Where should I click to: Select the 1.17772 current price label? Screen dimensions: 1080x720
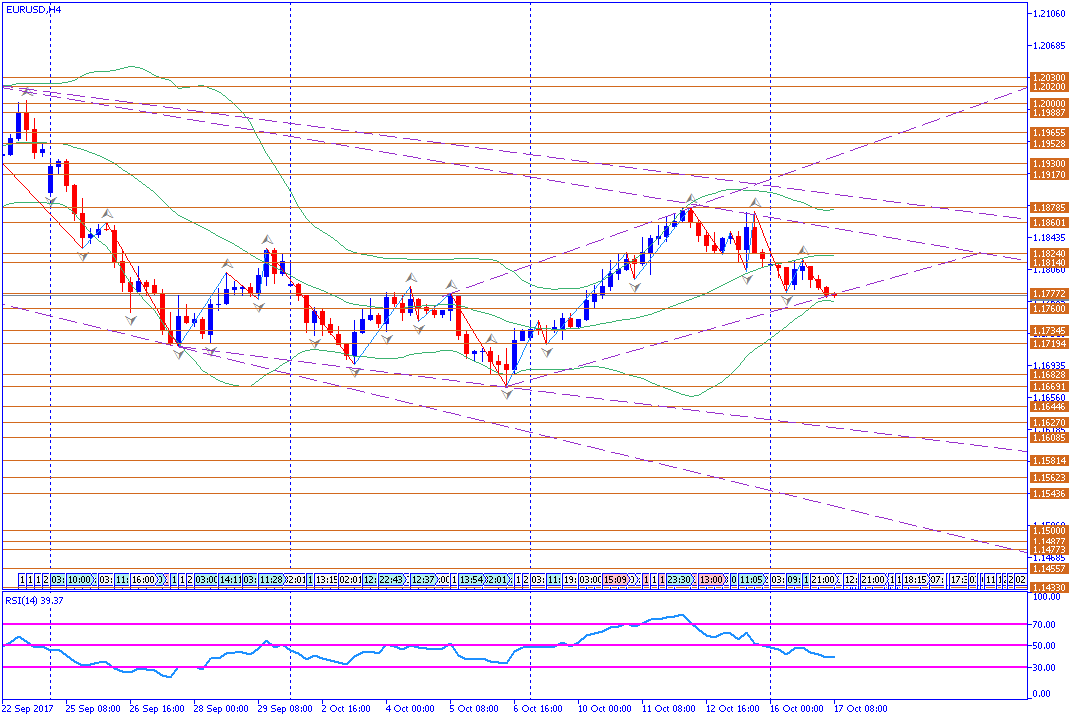click(x=1049, y=294)
